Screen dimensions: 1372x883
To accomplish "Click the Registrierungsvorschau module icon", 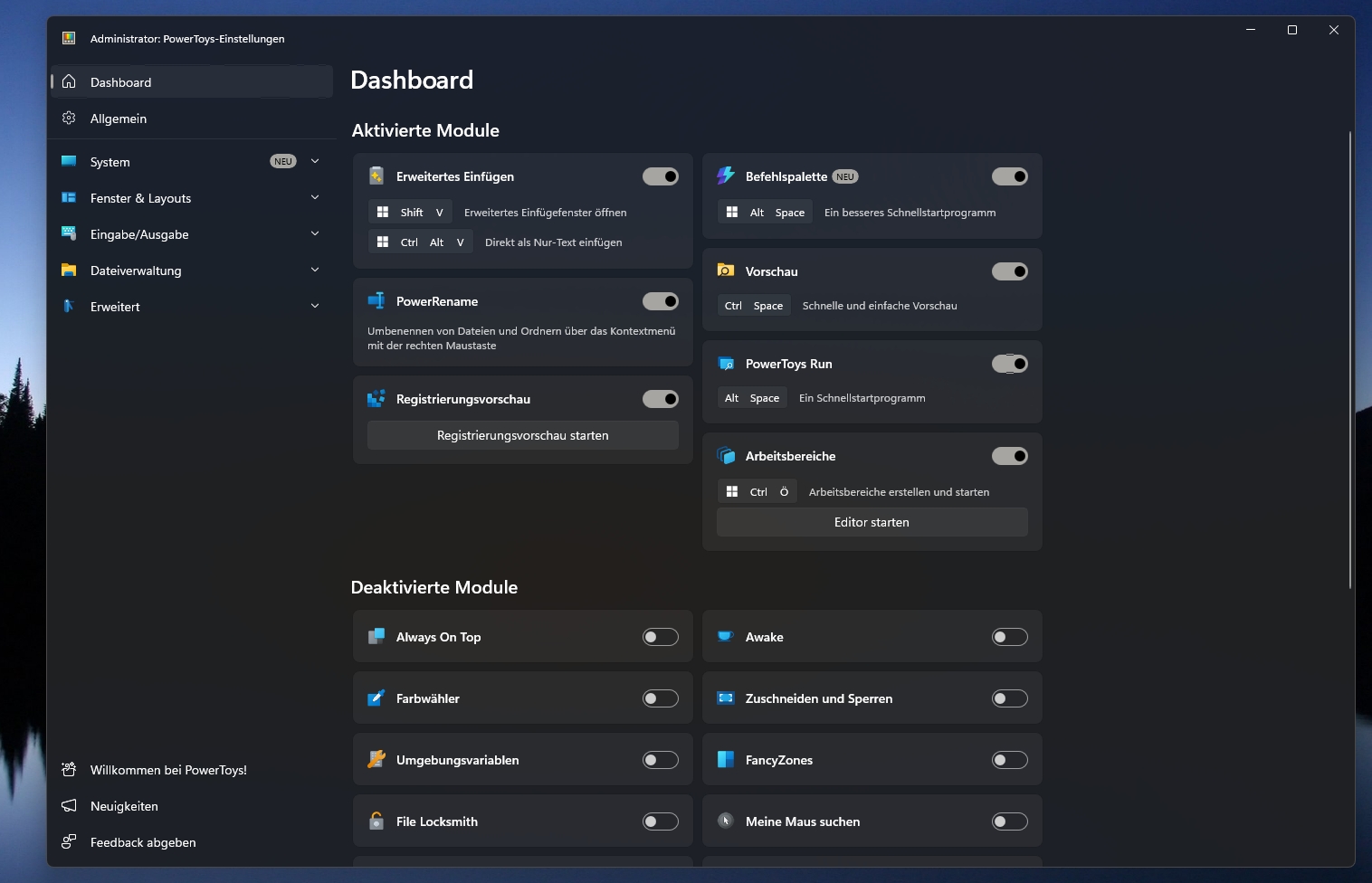I will click(x=376, y=399).
